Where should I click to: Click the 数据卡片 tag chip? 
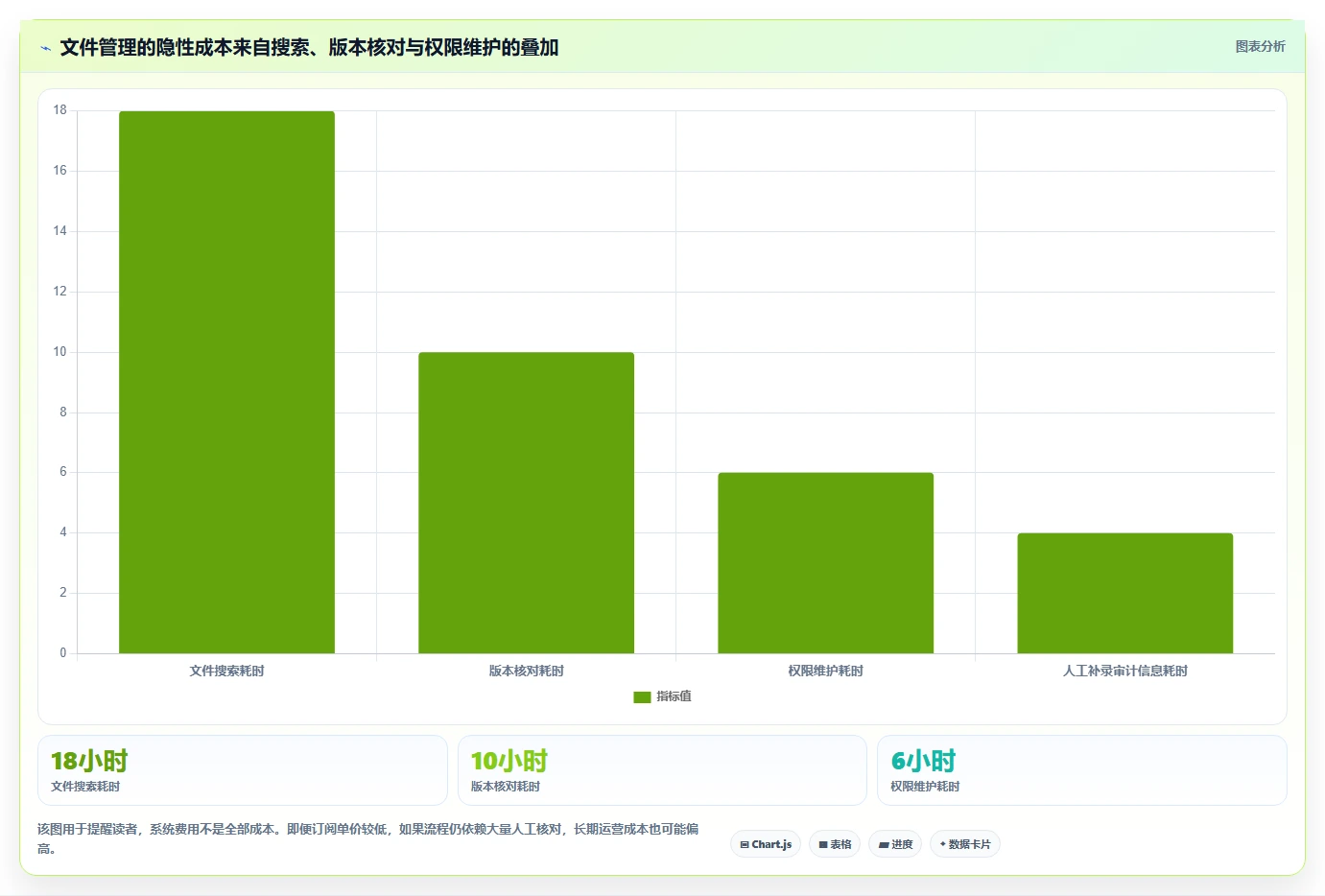pos(965,844)
